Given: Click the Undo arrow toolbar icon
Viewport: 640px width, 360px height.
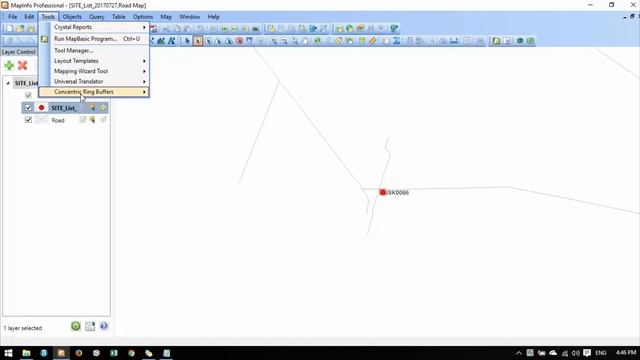Looking at the screenshot, I should pyautogui.click(x=200, y=29).
